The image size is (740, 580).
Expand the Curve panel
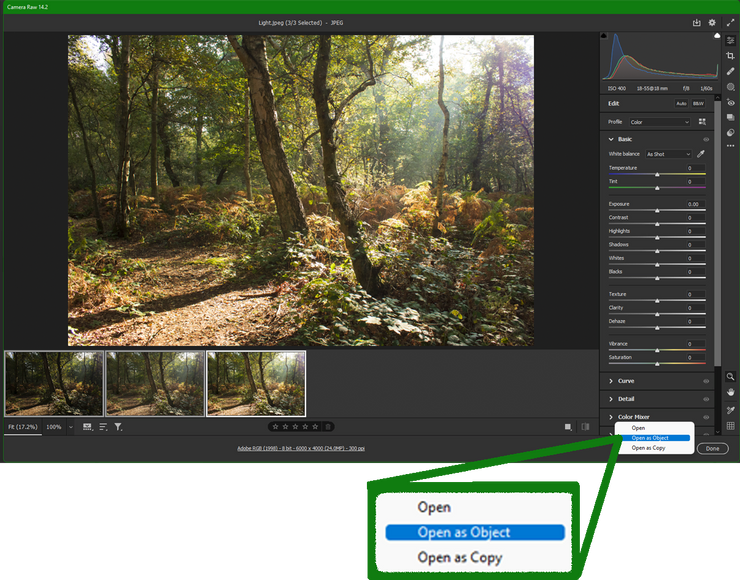pos(611,381)
